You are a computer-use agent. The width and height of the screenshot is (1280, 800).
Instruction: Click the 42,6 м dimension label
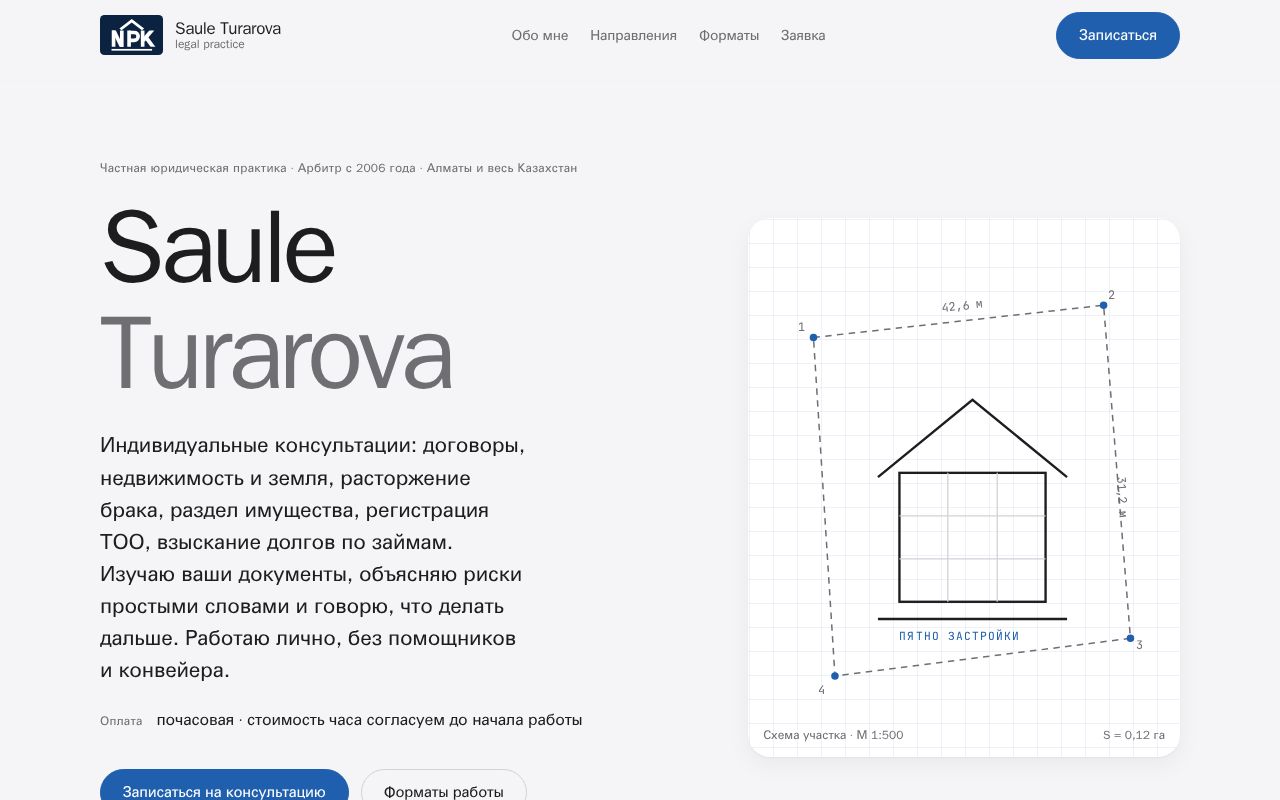point(962,306)
